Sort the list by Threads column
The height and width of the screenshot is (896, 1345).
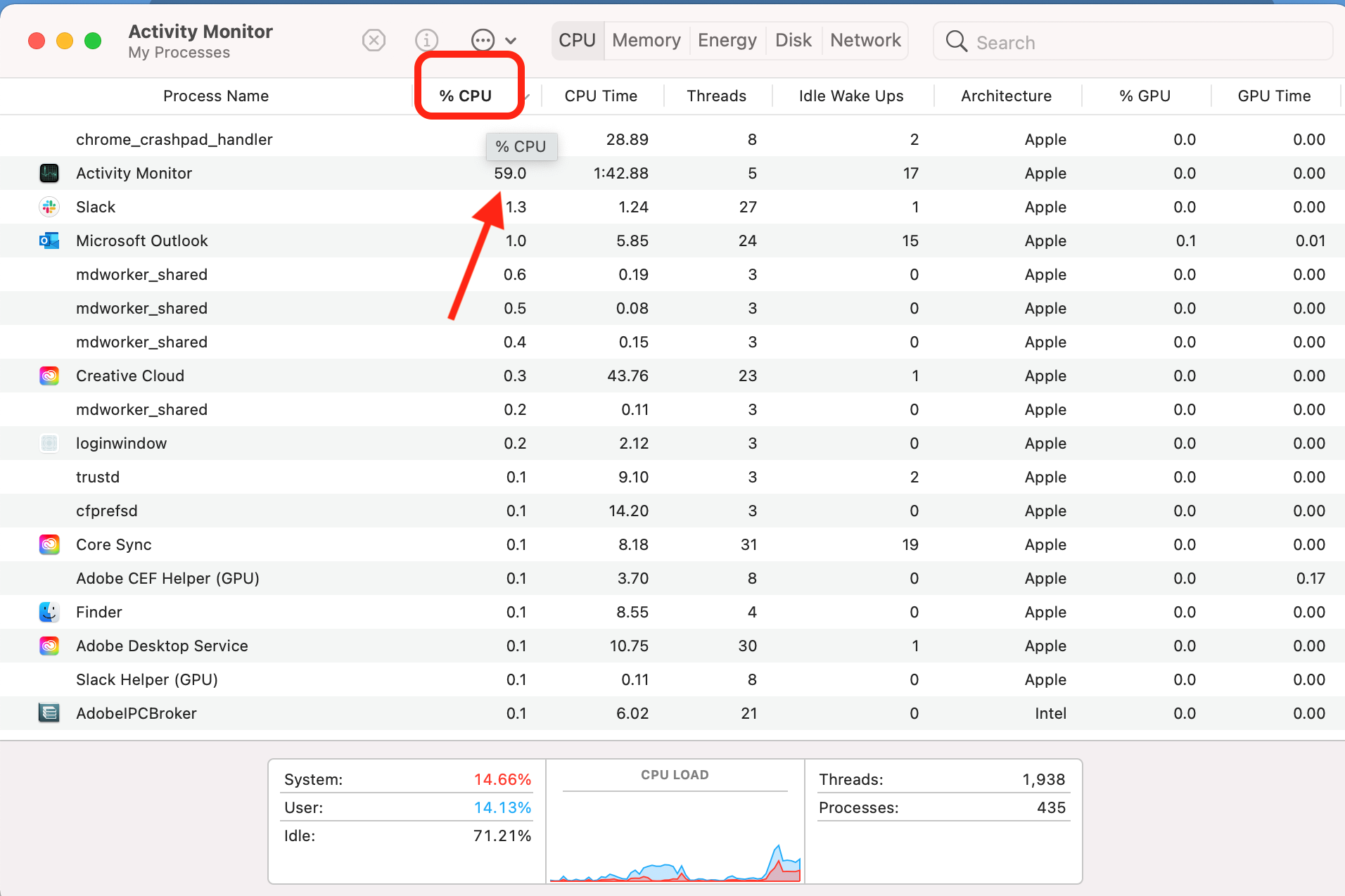coord(717,96)
